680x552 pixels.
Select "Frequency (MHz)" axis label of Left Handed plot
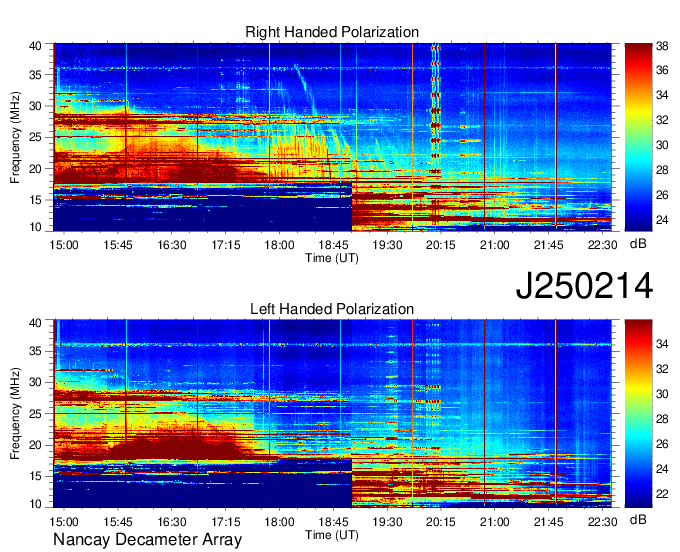click(x=15, y=414)
